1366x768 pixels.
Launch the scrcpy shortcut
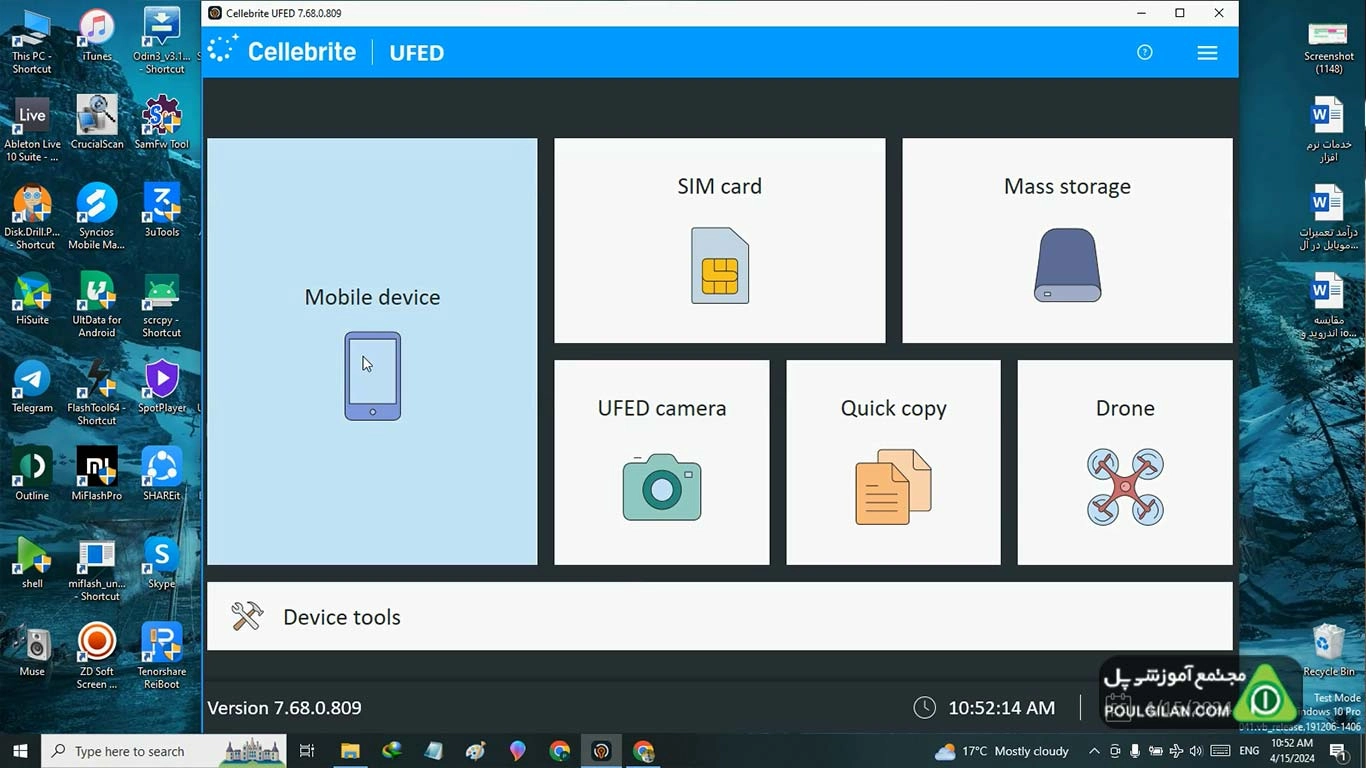pyautogui.click(x=161, y=305)
